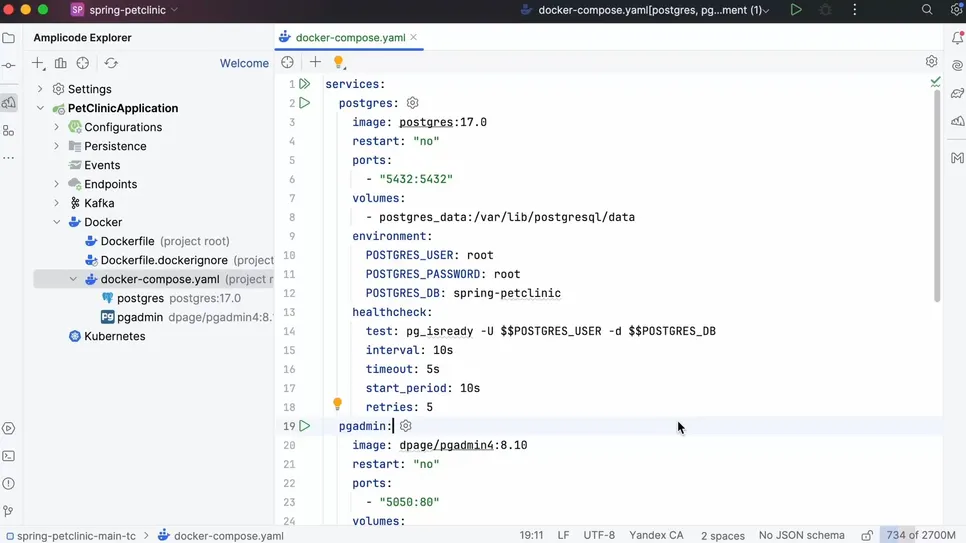Select Dockerfile.dockerignore tree item
The height and width of the screenshot is (543, 966).
(x=164, y=260)
